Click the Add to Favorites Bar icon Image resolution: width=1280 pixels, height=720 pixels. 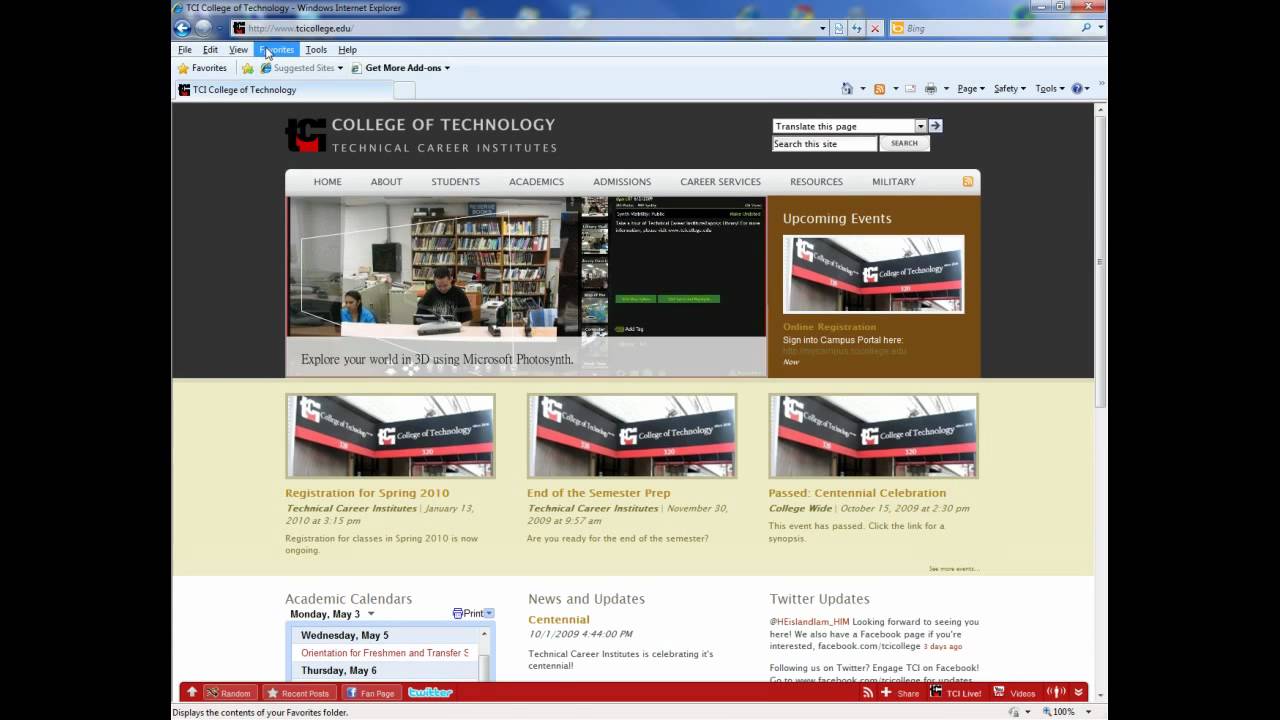pos(247,68)
